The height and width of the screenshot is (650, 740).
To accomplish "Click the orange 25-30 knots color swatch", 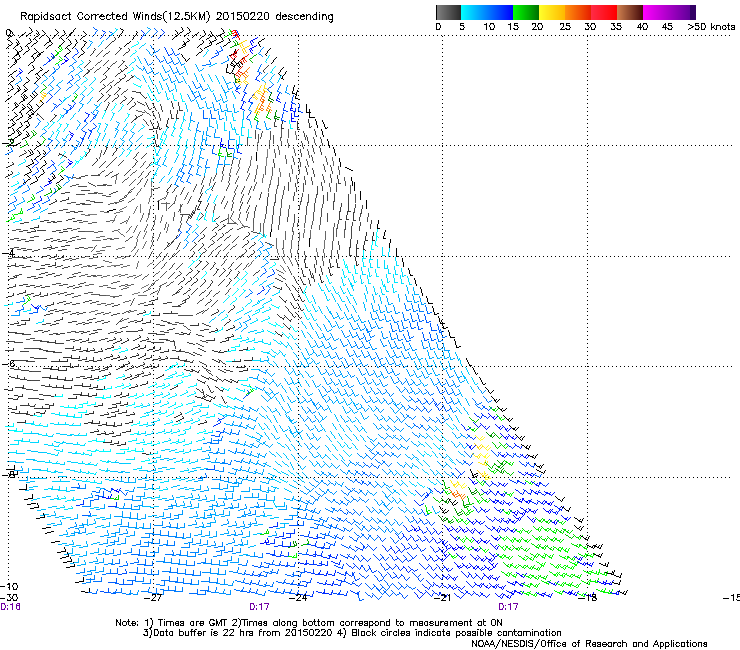I will tap(578, 12).
